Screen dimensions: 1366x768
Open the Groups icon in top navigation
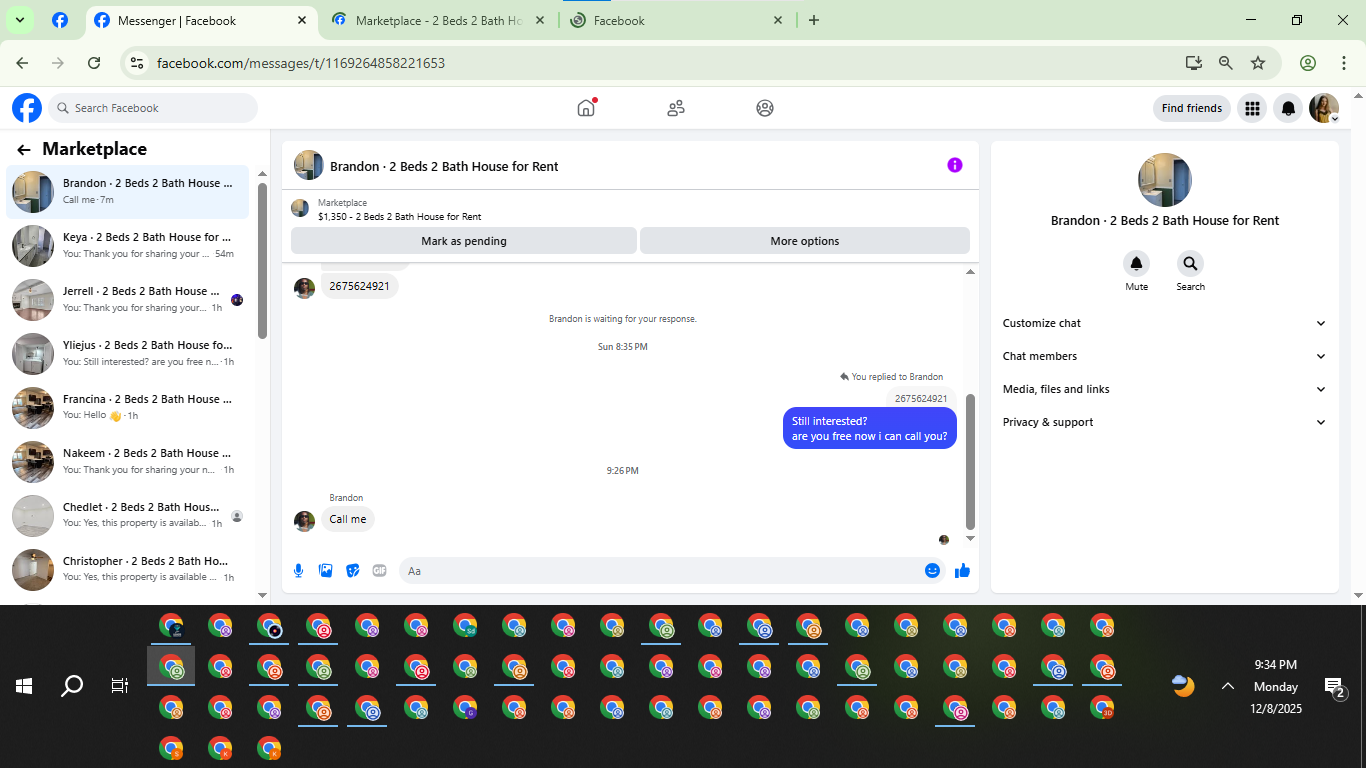(x=765, y=108)
